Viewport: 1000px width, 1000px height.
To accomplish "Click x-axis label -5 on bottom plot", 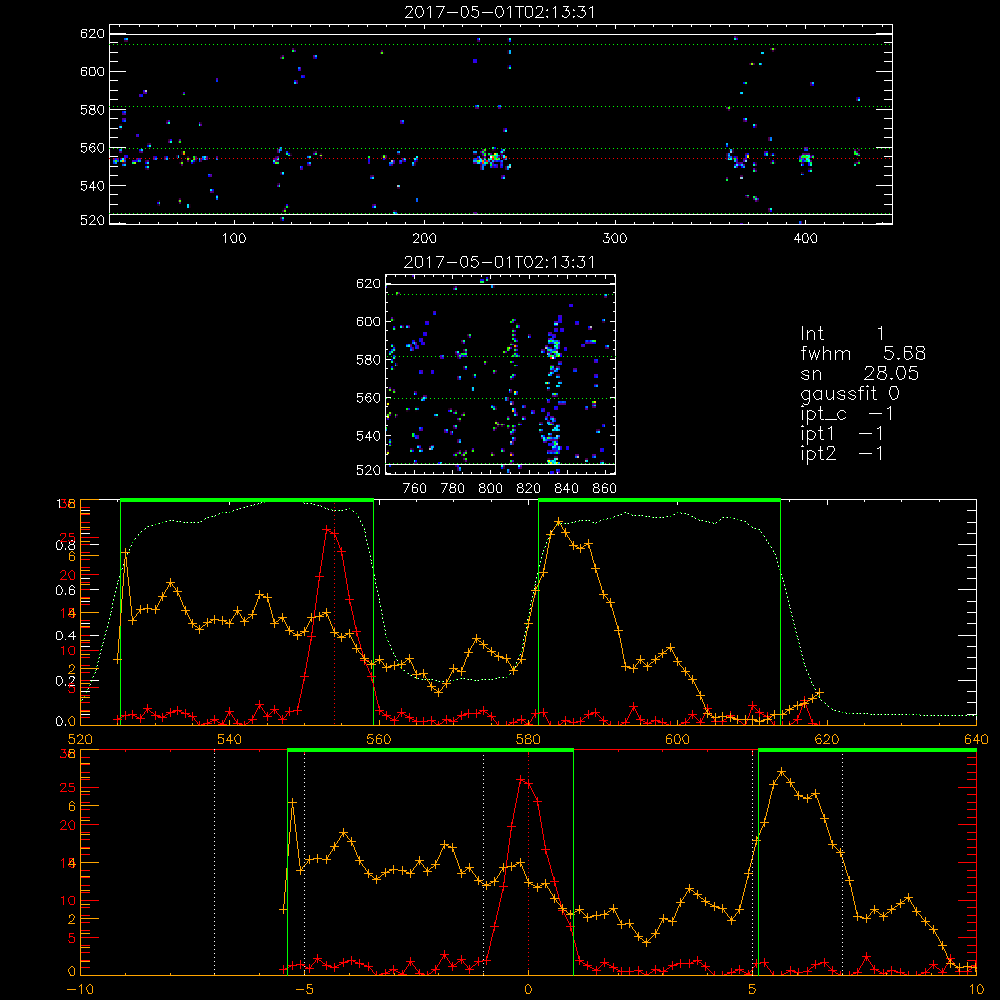I will (304, 989).
